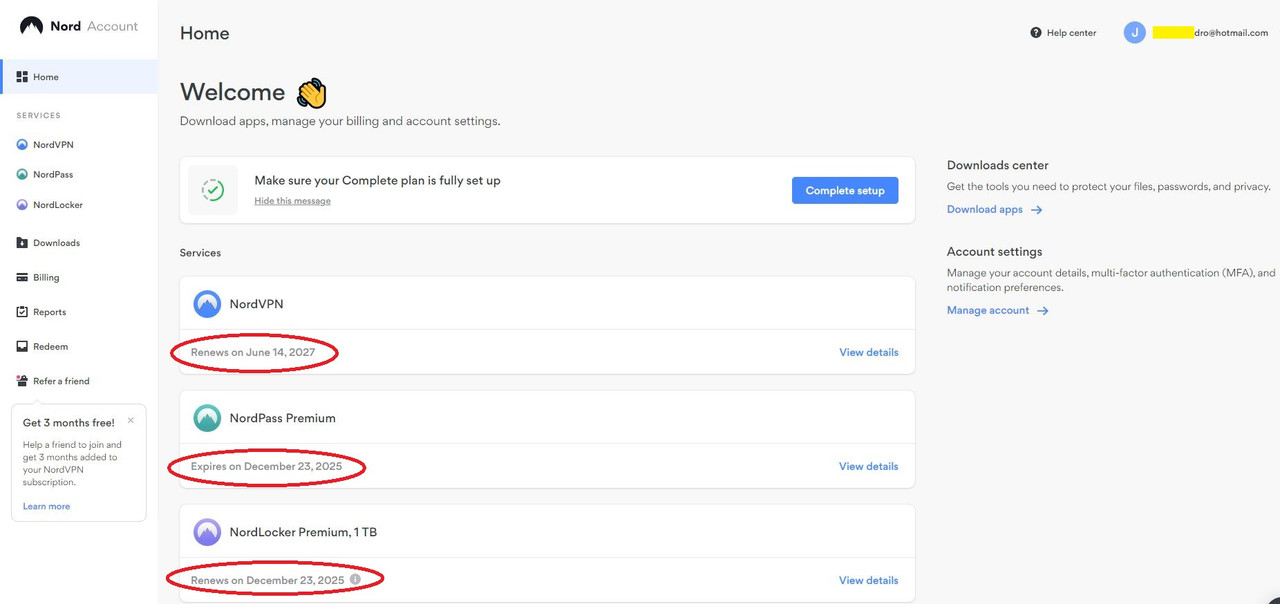Click the NordVPN service card title
This screenshot has width=1280, height=604.
click(x=256, y=304)
